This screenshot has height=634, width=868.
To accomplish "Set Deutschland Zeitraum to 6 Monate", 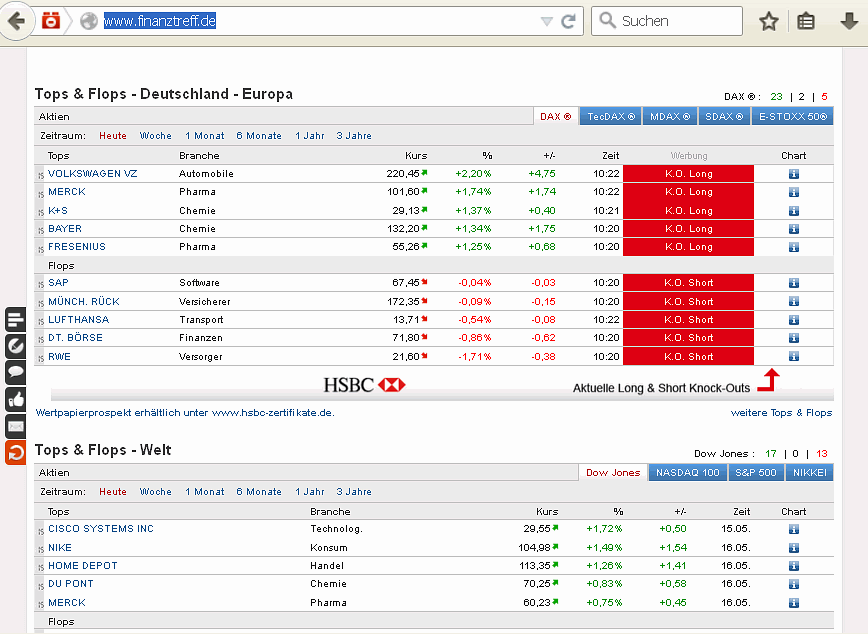I will (x=259, y=136).
